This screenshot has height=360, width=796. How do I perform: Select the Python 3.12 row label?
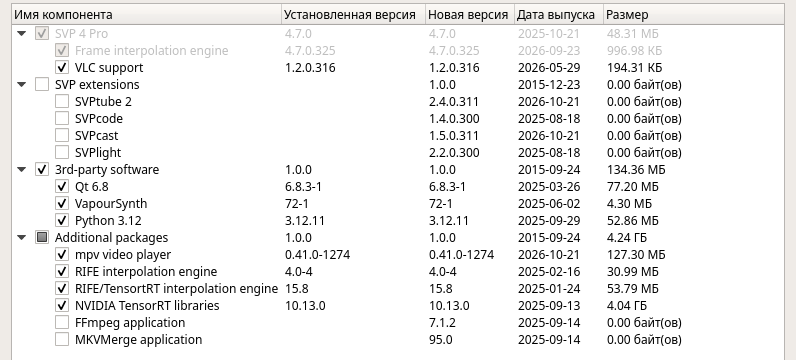click(x=108, y=220)
